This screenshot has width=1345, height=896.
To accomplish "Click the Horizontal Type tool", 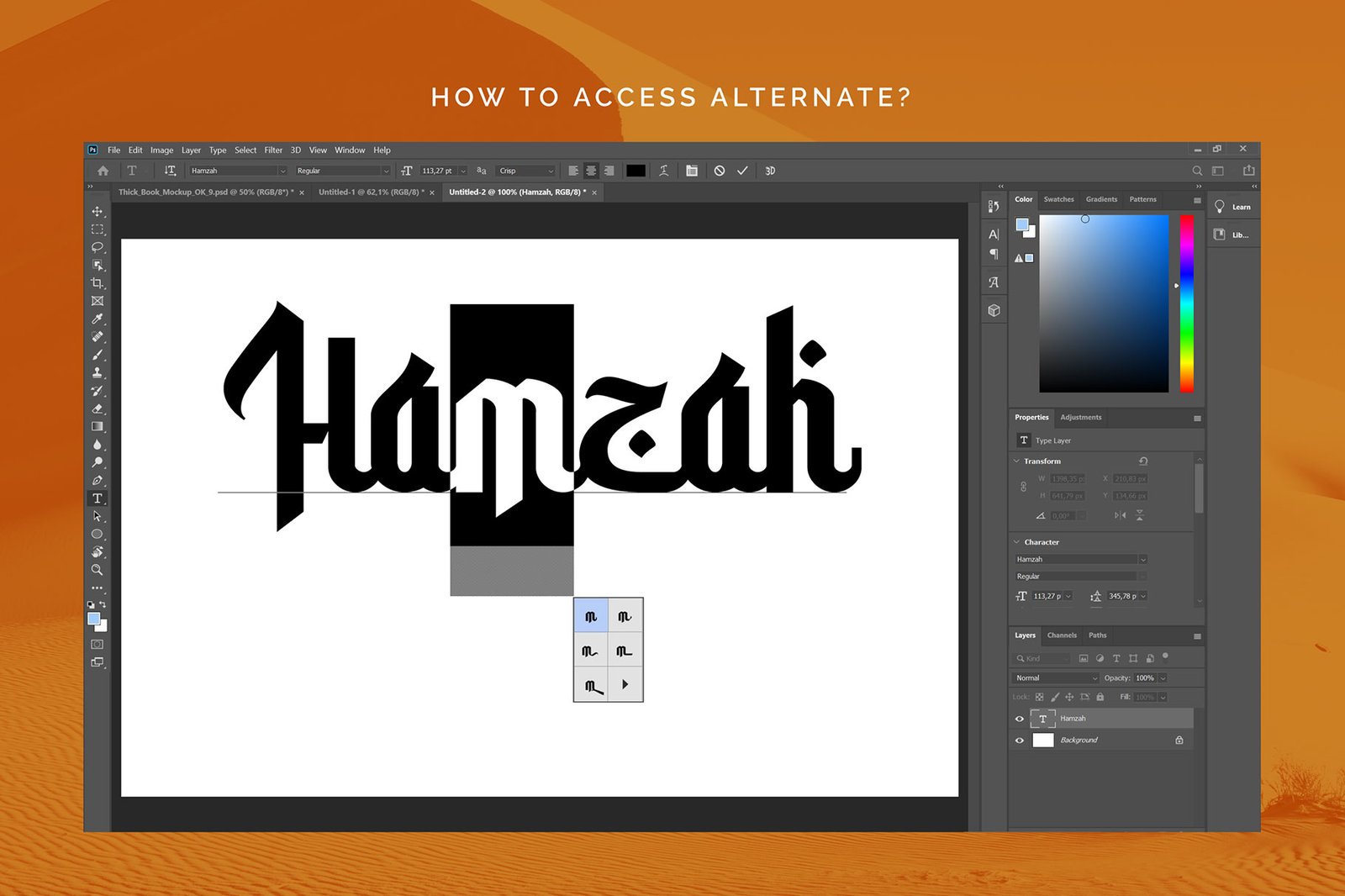I will click(98, 498).
